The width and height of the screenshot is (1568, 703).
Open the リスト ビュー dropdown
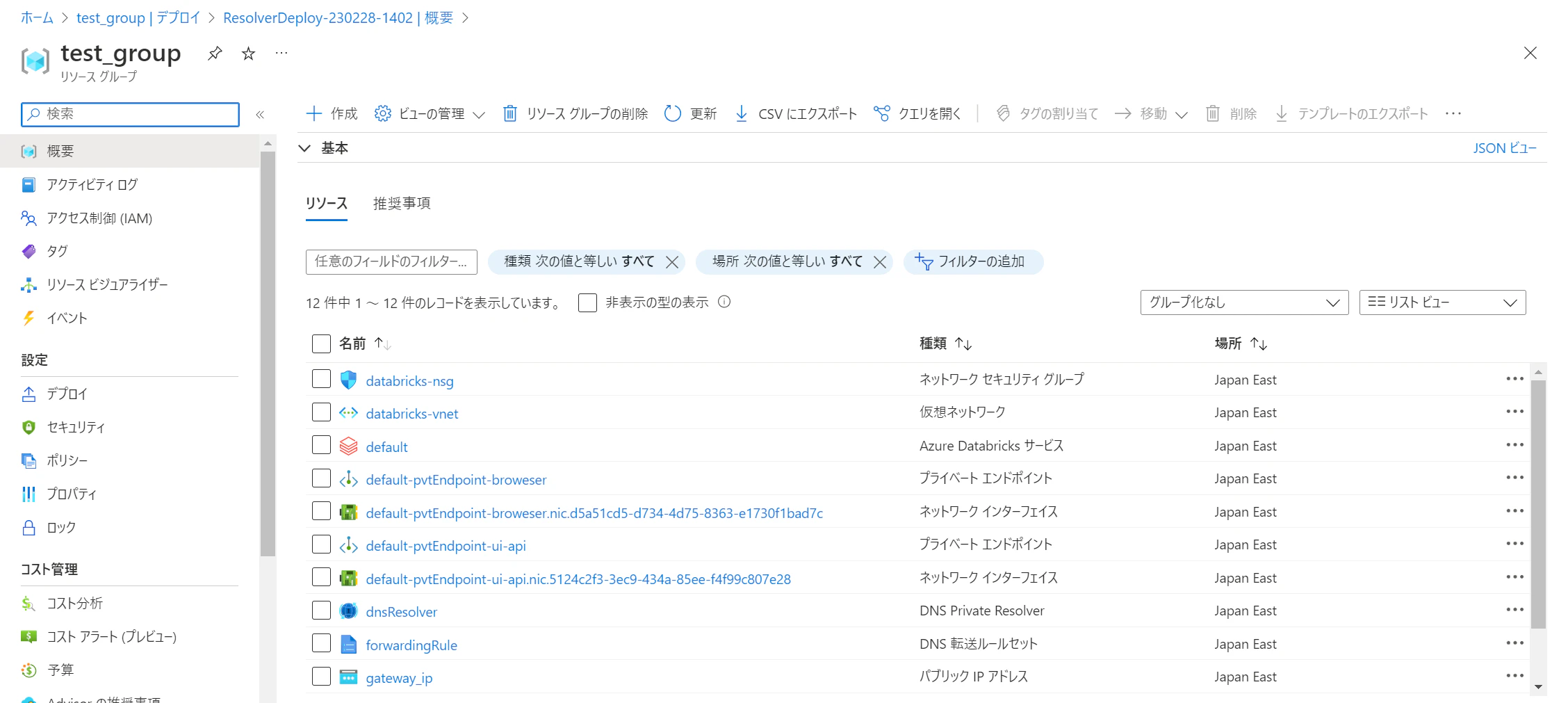1442,302
